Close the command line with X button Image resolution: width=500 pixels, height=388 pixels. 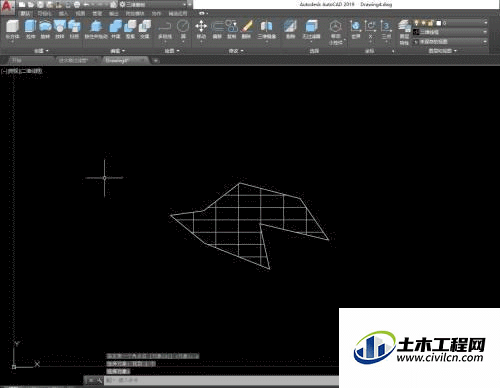(x=91, y=380)
